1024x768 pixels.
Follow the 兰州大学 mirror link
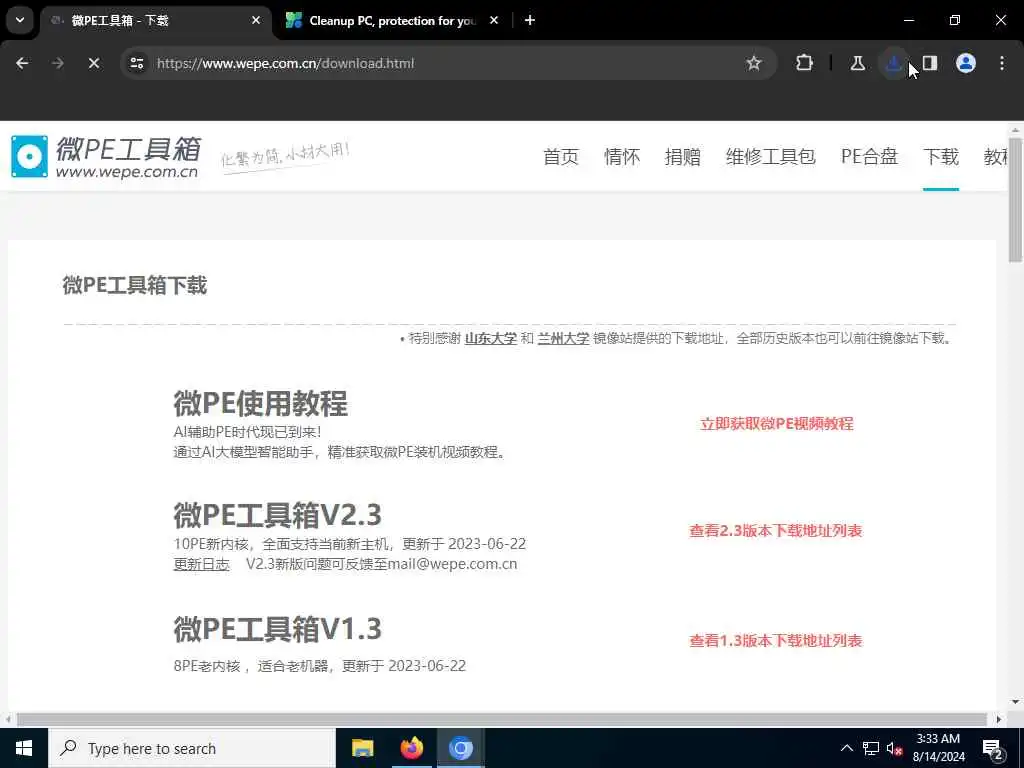[563, 338]
